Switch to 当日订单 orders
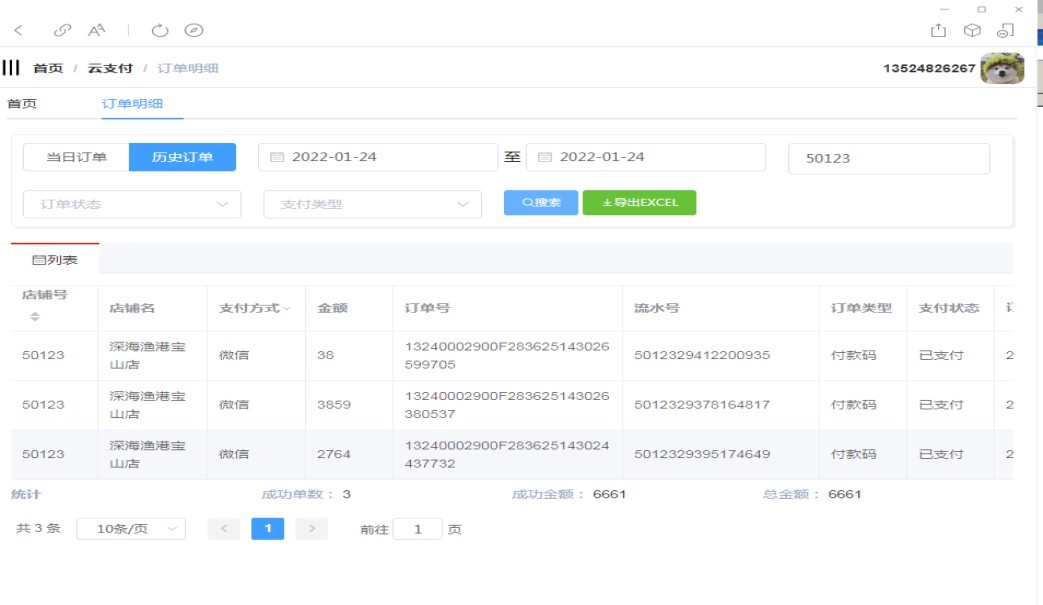The height and width of the screenshot is (605, 1043). (x=76, y=157)
